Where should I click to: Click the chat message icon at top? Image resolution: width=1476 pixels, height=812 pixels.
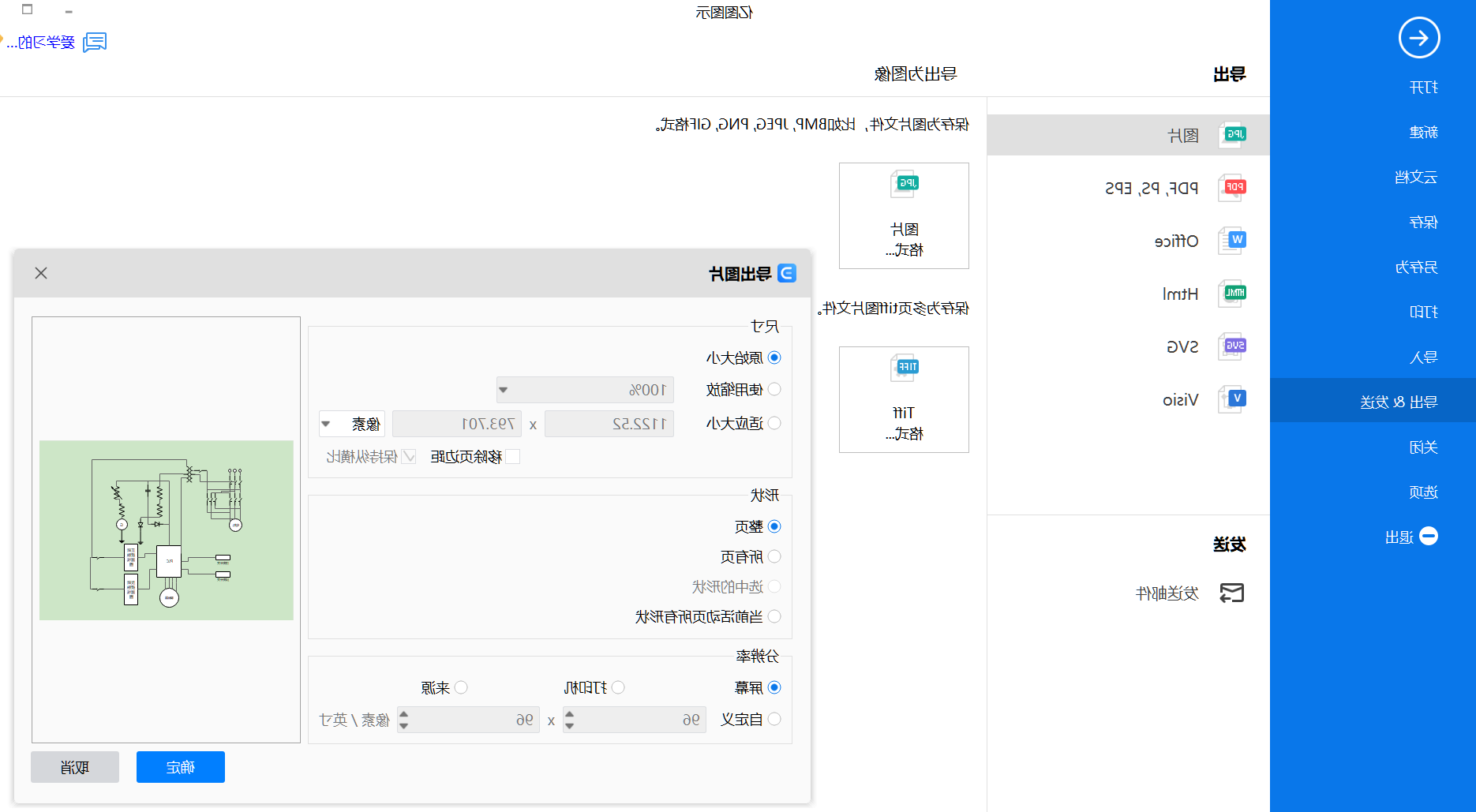pyautogui.click(x=95, y=42)
